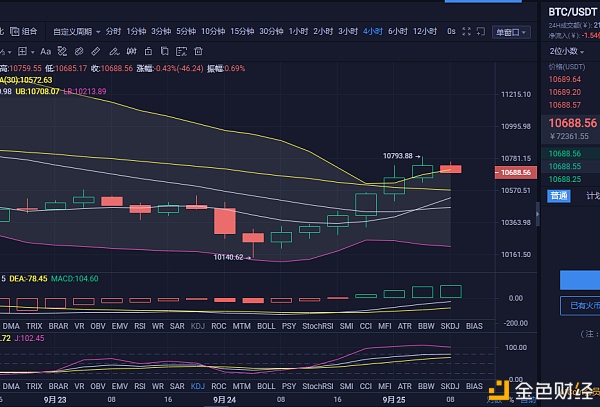Image resolution: width=600 pixels, height=407 pixels.
Task: Delete drawings with the trash icon
Action: click(x=198, y=51)
